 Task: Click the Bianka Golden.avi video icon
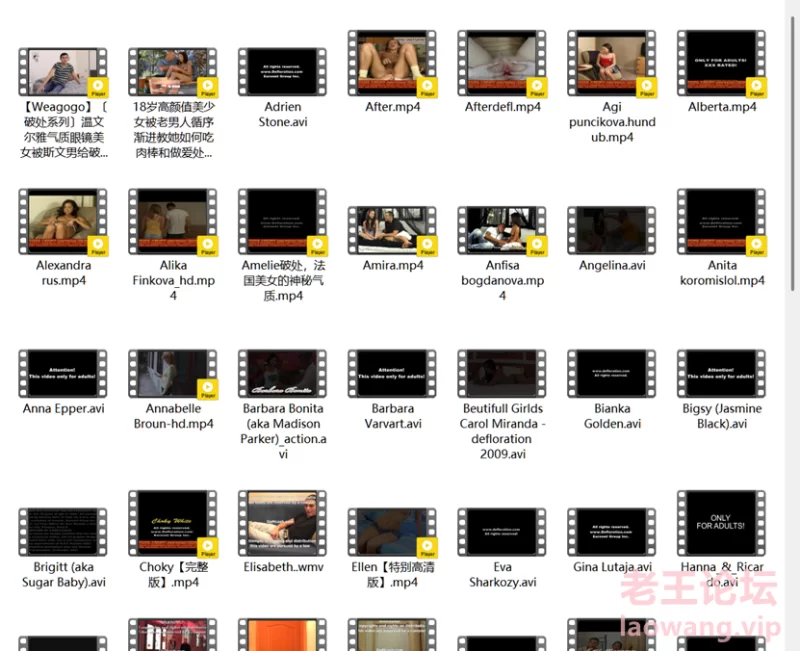point(611,373)
